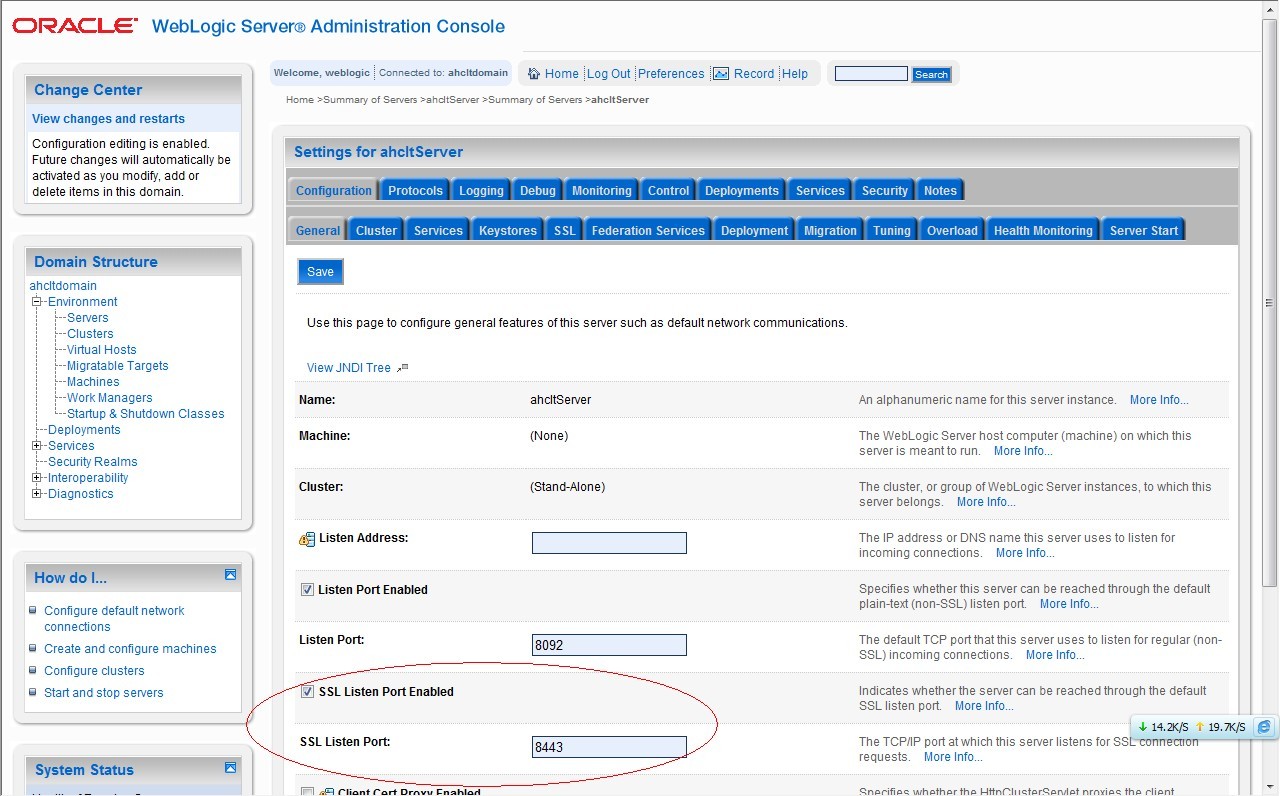Open the Tuning sub-tab
This screenshot has height=796, width=1280.
pyautogui.click(x=891, y=231)
